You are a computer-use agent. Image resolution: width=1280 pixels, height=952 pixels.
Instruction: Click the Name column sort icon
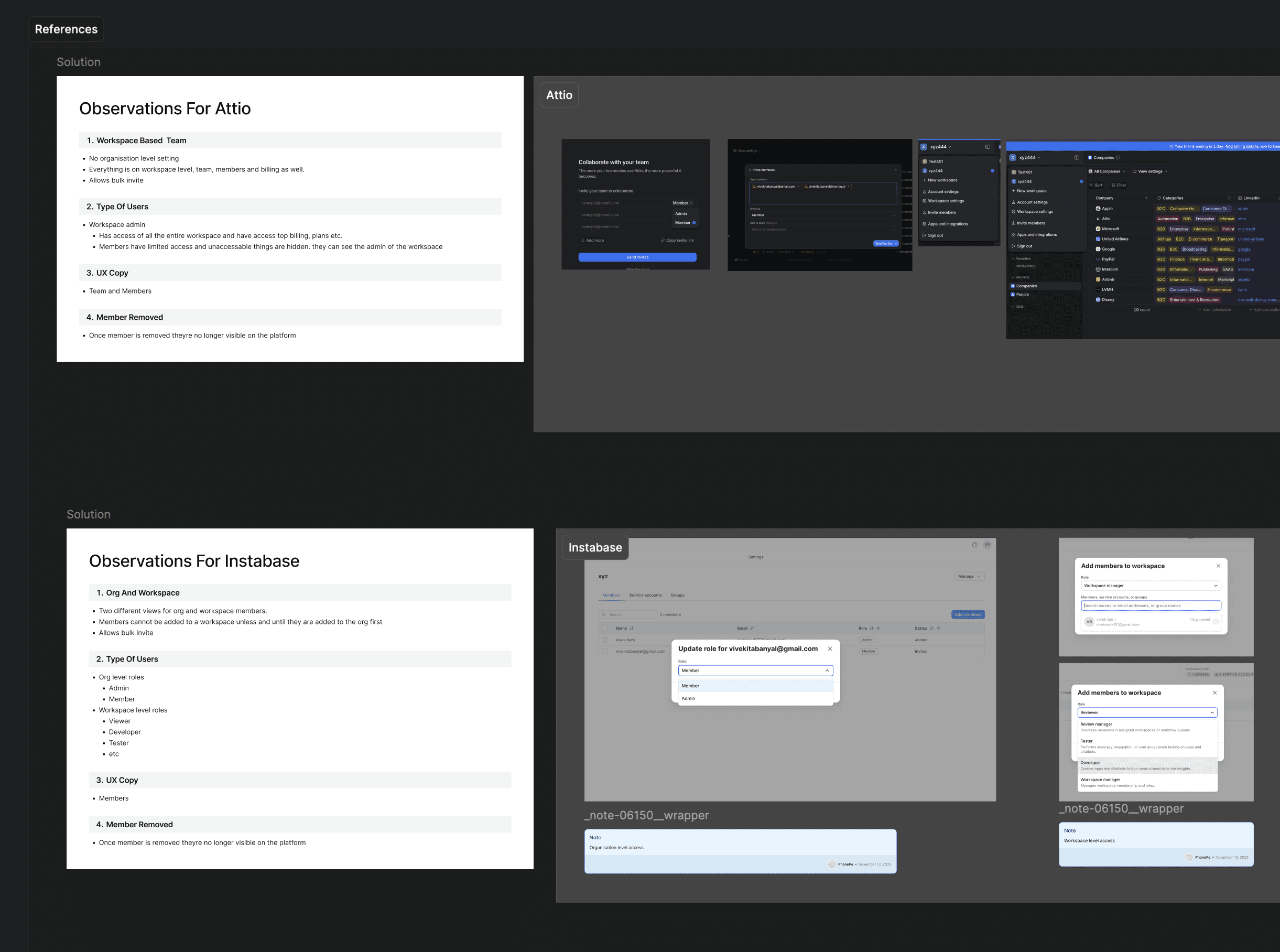tap(632, 628)
